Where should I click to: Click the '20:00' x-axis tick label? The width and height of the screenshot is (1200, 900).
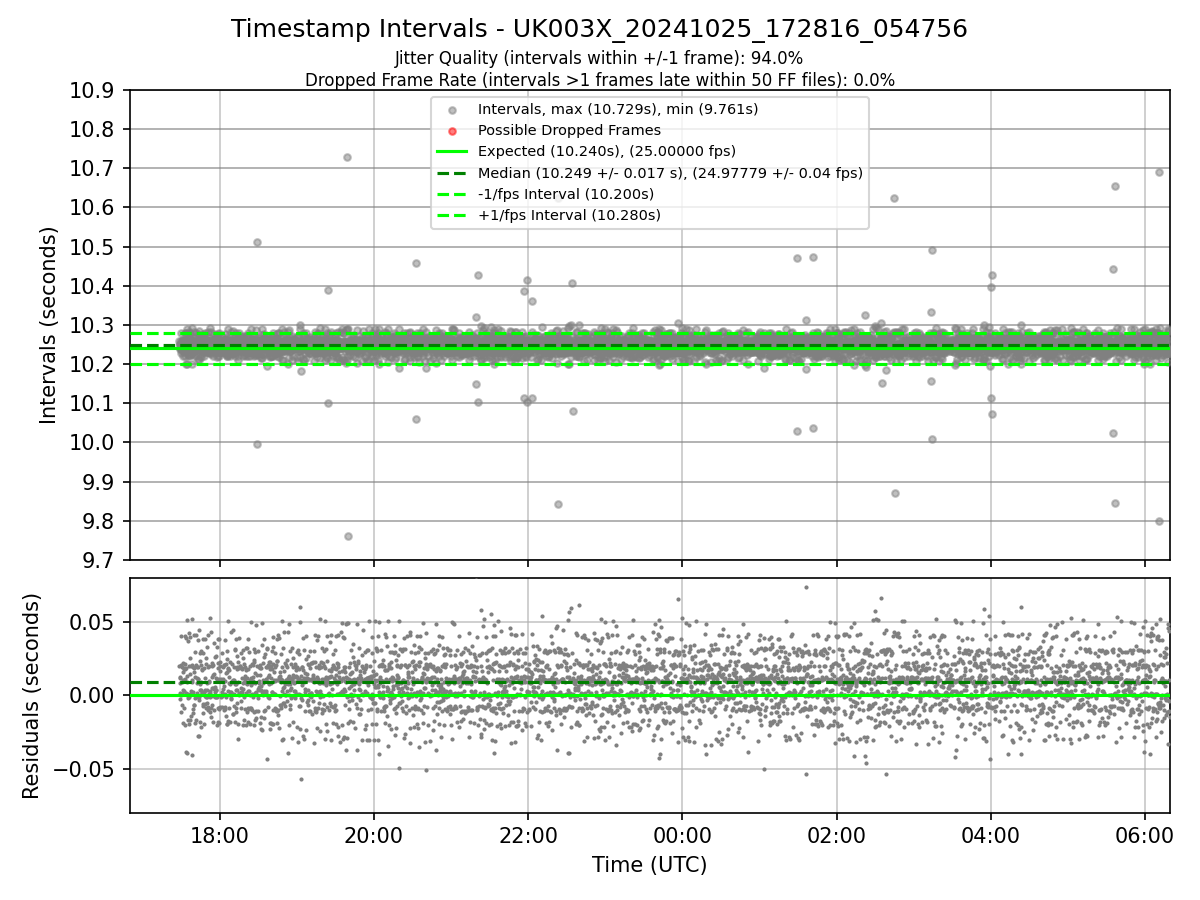click(374, 835)
